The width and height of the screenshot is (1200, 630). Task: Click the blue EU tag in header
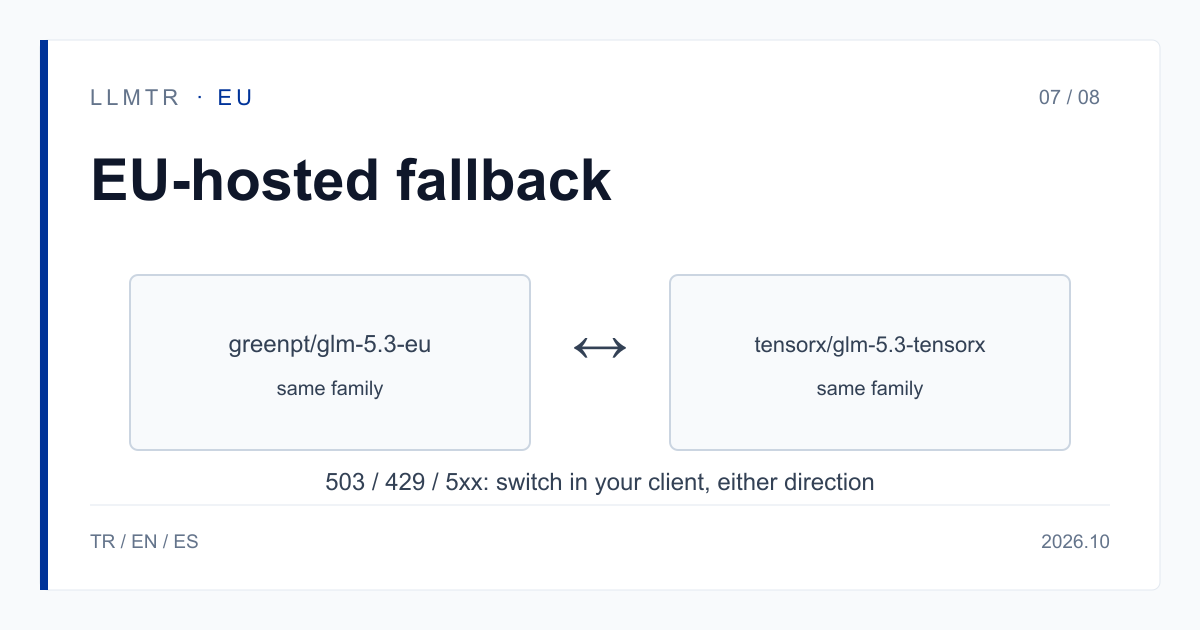(x=236, y=97)
